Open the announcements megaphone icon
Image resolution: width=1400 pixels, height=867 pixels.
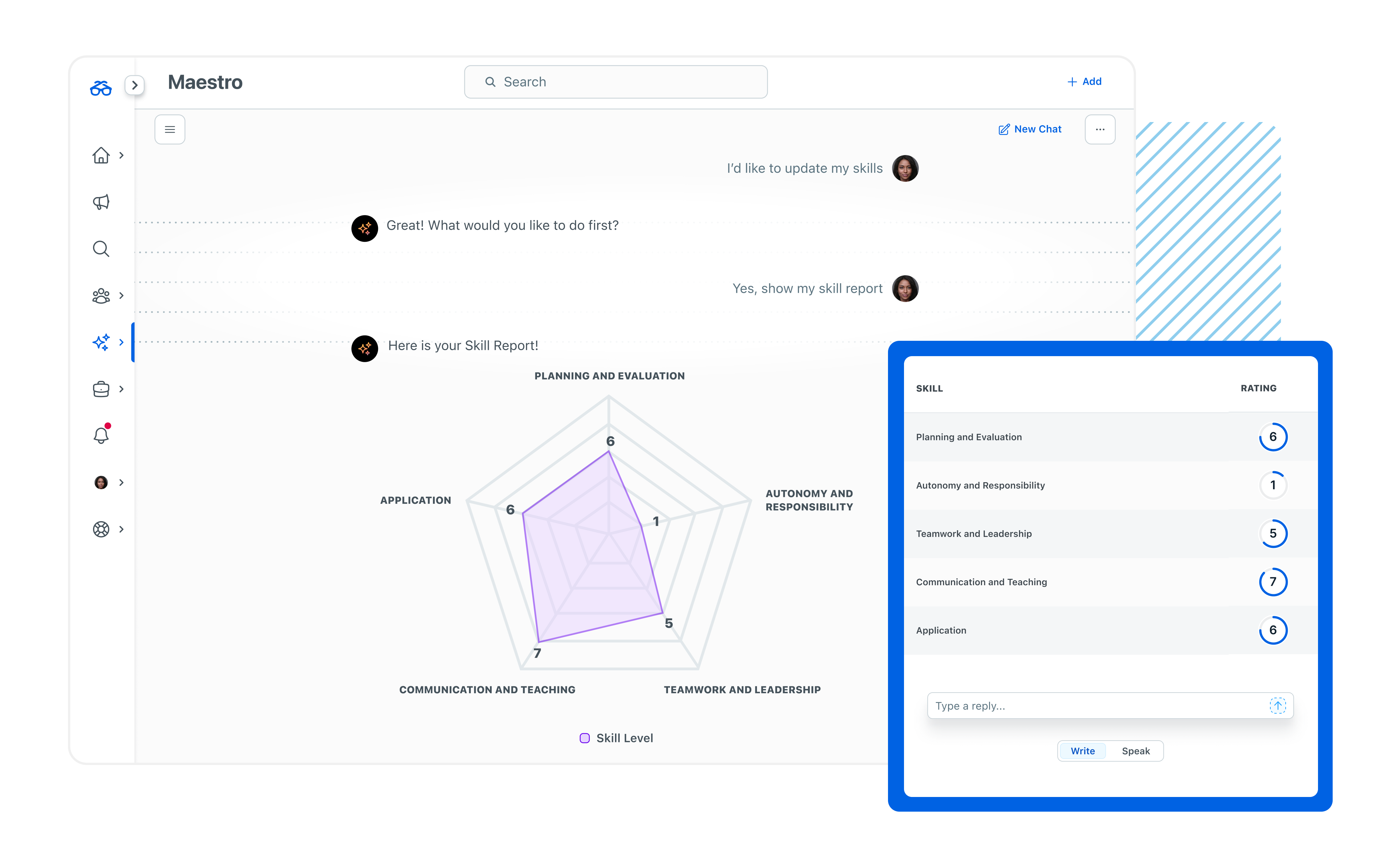point(101,202)
